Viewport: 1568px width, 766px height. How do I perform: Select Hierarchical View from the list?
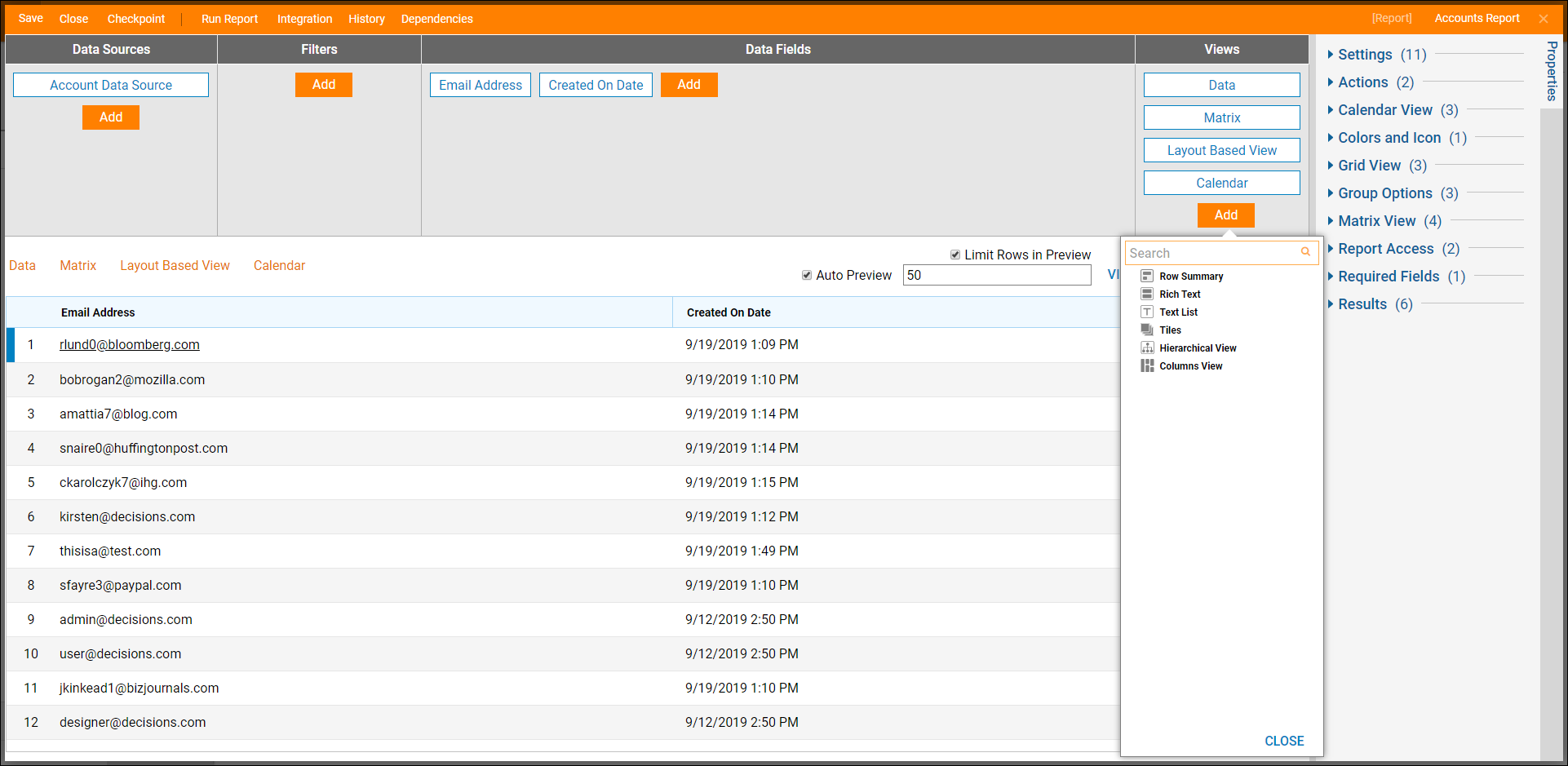pos(1198,348)
